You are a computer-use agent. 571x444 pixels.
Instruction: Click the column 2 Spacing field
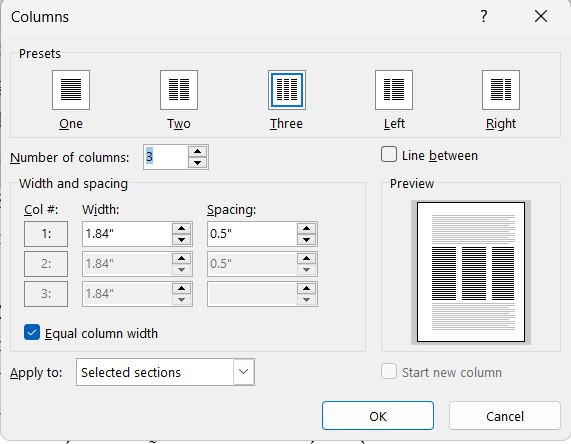[x=252, y=264]
